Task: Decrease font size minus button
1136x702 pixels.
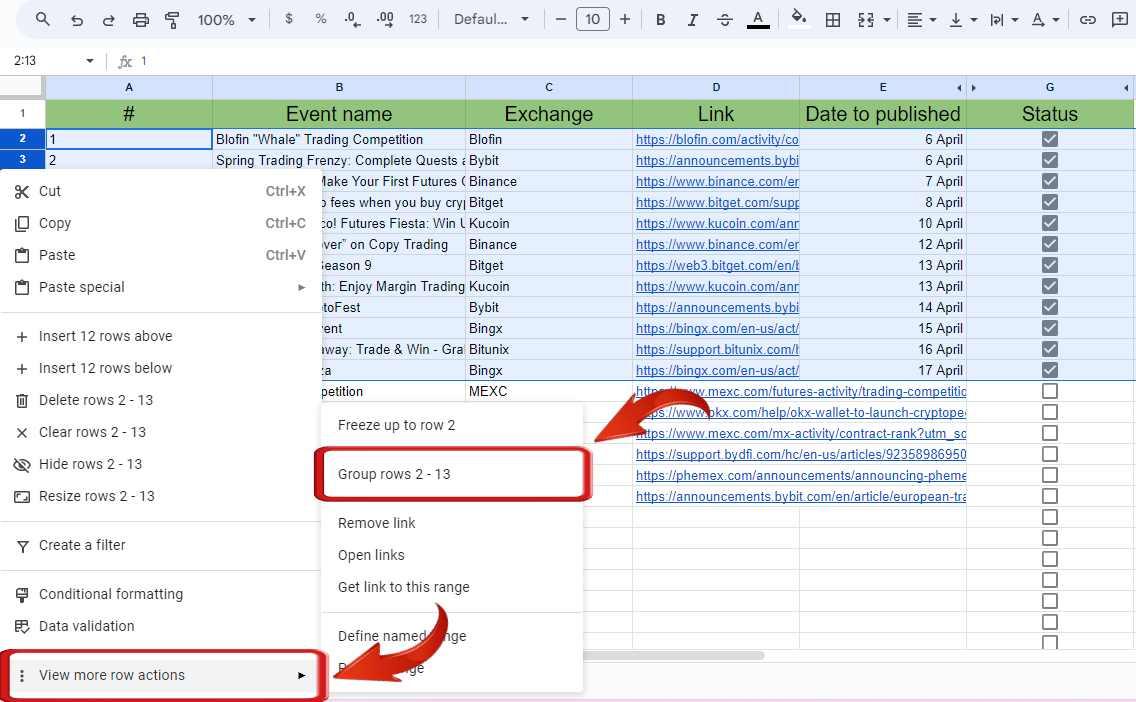Action: [560, 19]
